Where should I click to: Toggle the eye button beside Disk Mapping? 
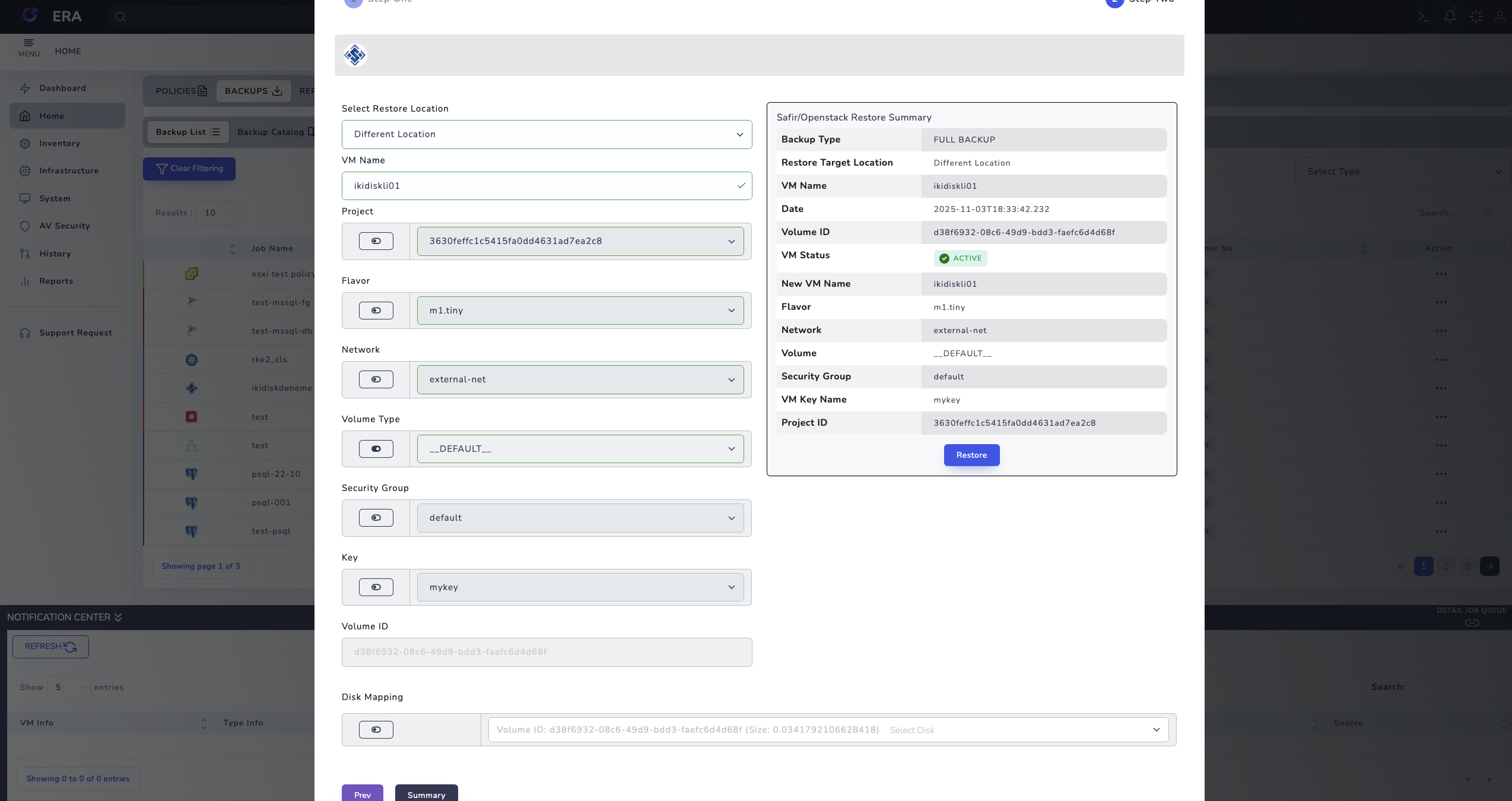click(376, 730)
